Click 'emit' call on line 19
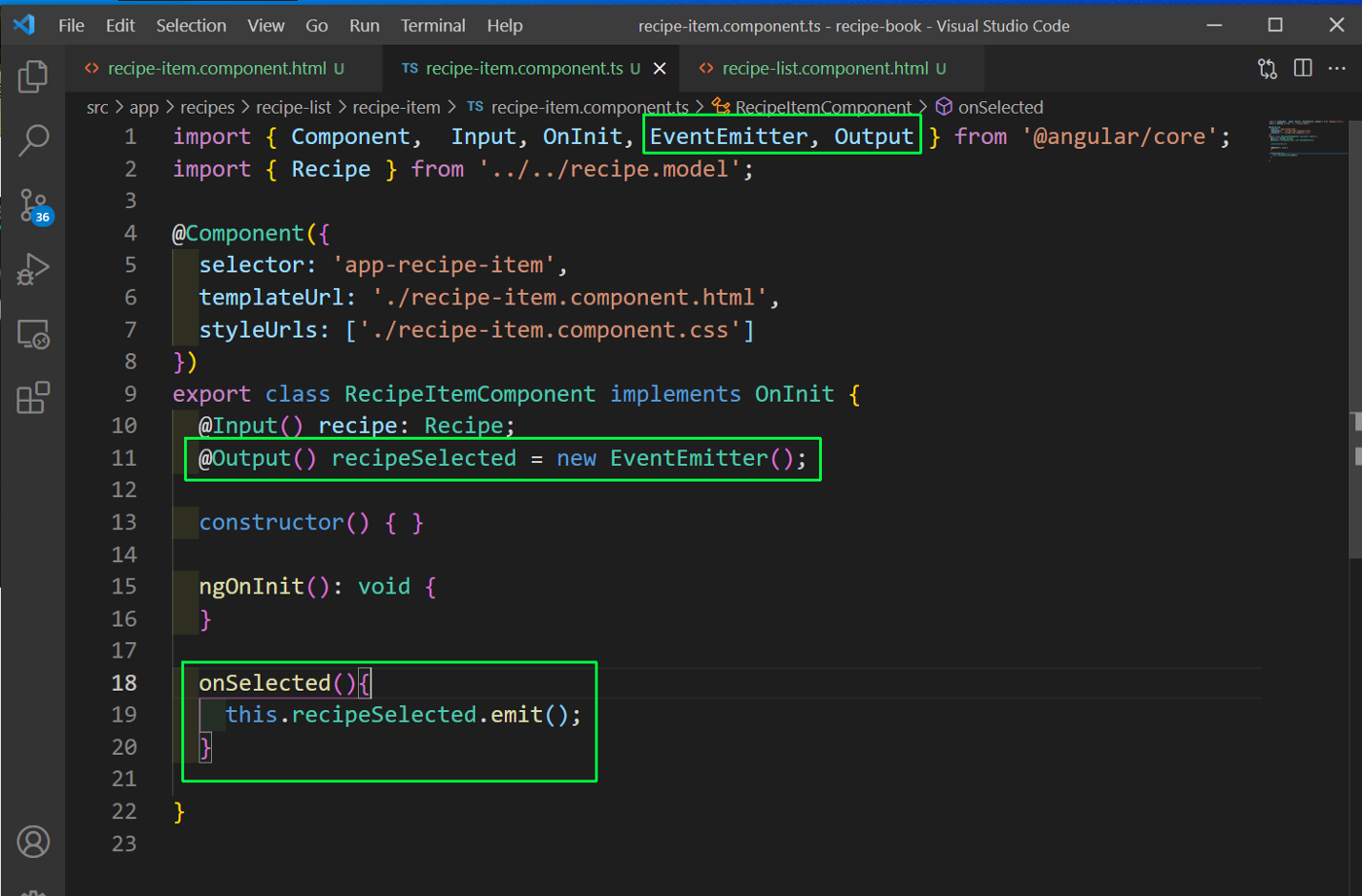The image size is (1362, 896). point(517,715)
